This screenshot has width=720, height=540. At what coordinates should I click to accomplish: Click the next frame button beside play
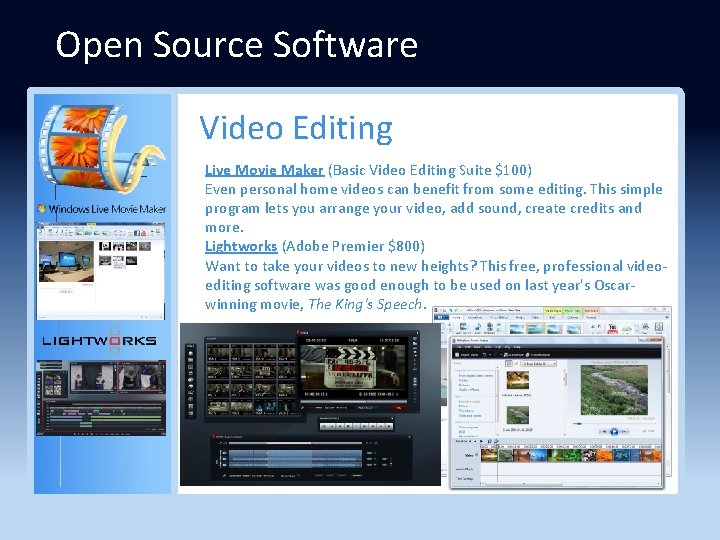point(624,432)
